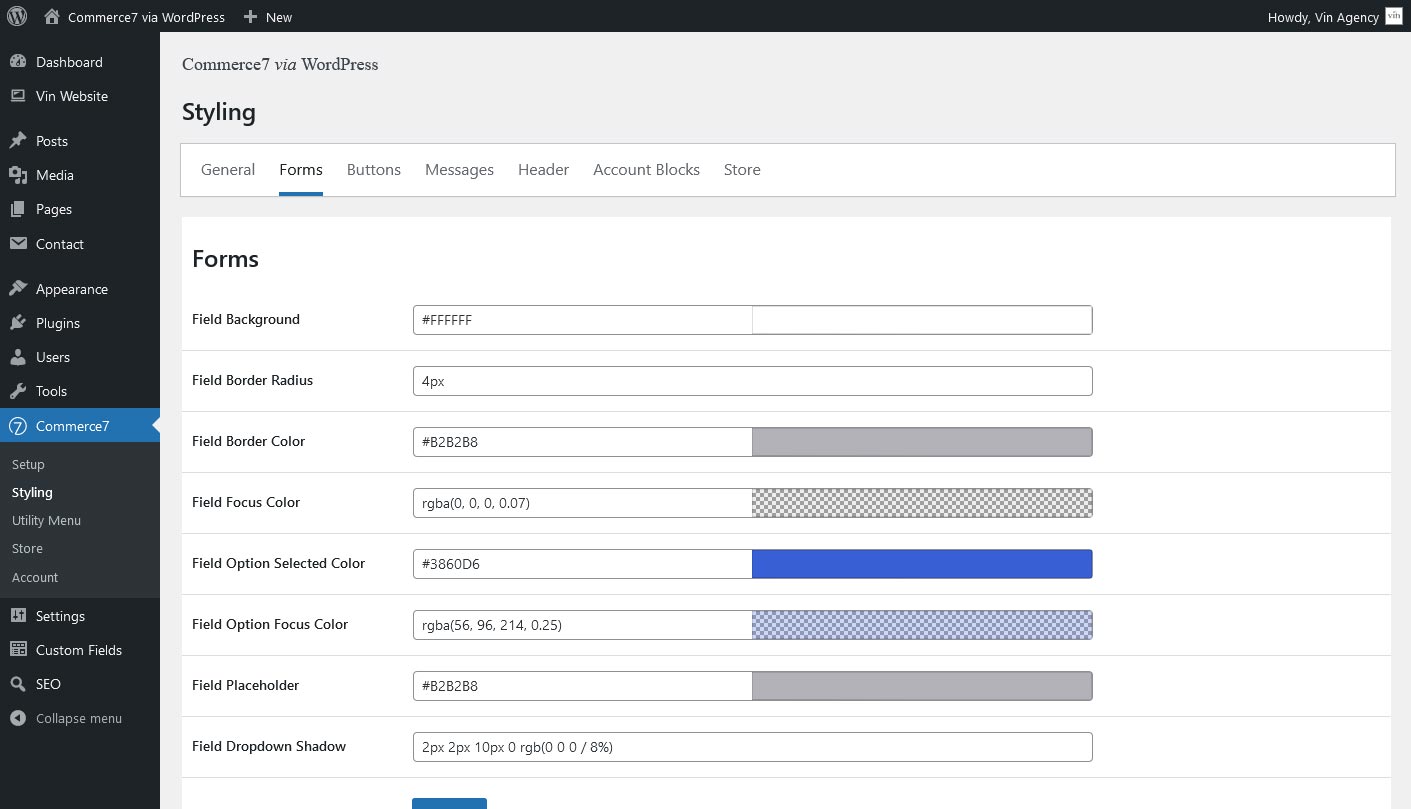The width and height of the screenshot is (1411, 809).
Task: Open the blue Field Option Selected Color swatch
Action: [x=921, y=564]
